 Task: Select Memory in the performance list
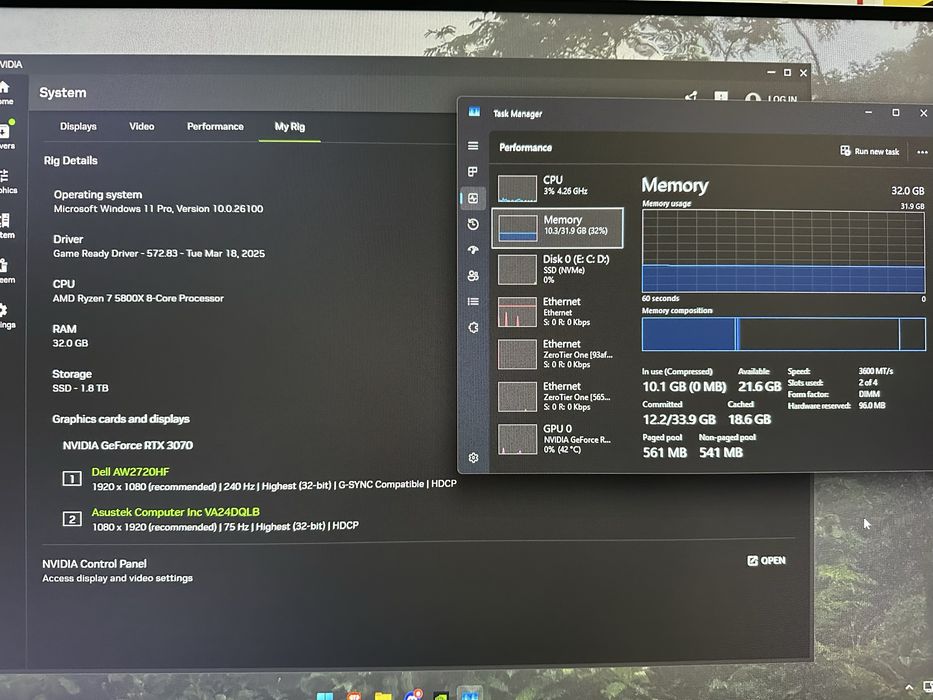coord(558,227)
